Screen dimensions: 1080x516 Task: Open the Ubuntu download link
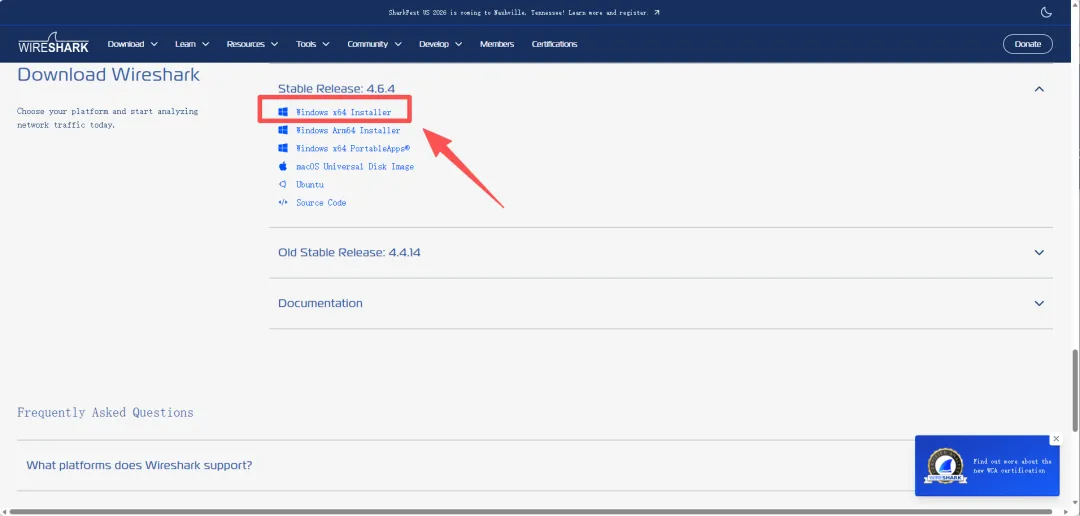pos(310,185)
